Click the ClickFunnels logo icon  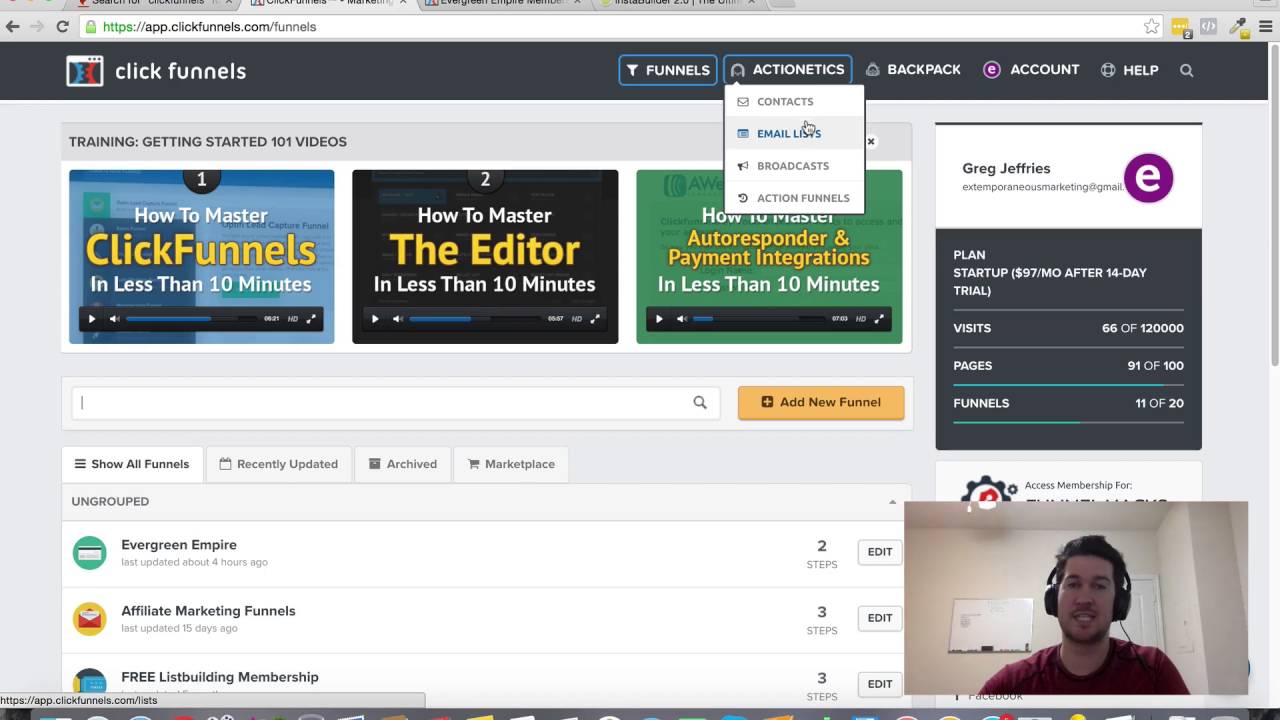[x=85, y=71]
